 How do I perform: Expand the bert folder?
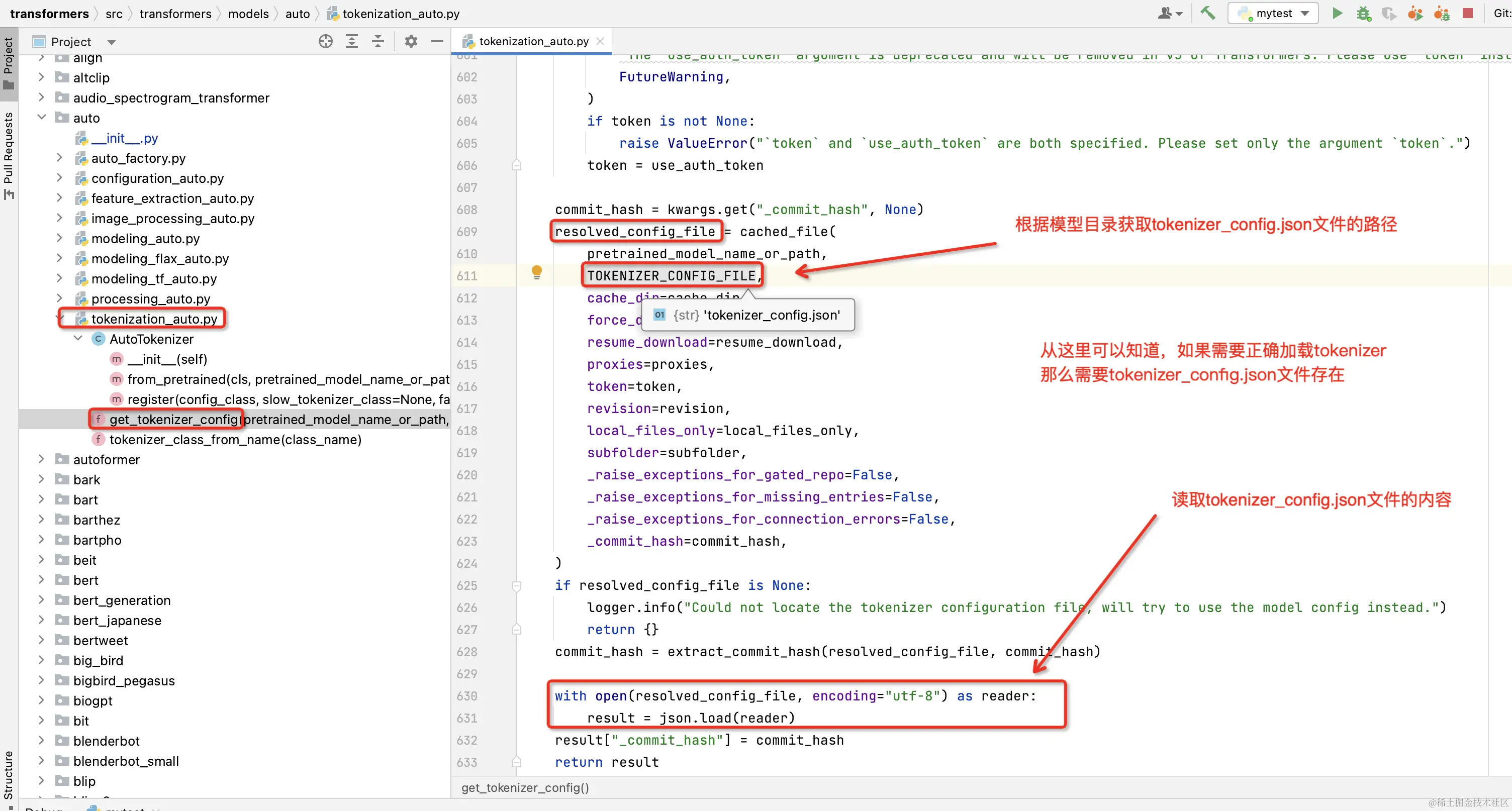tap(41, 580)
